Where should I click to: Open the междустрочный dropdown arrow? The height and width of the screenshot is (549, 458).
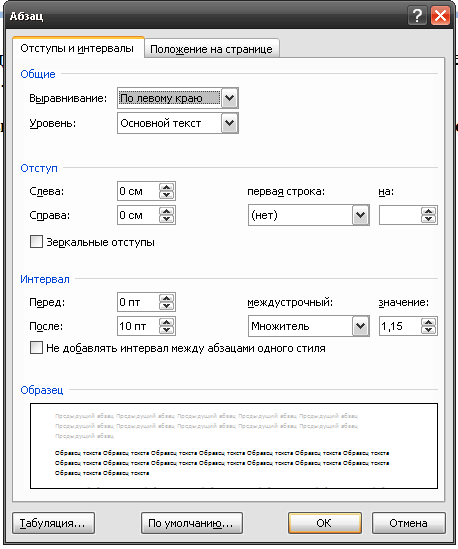(360, 326)
